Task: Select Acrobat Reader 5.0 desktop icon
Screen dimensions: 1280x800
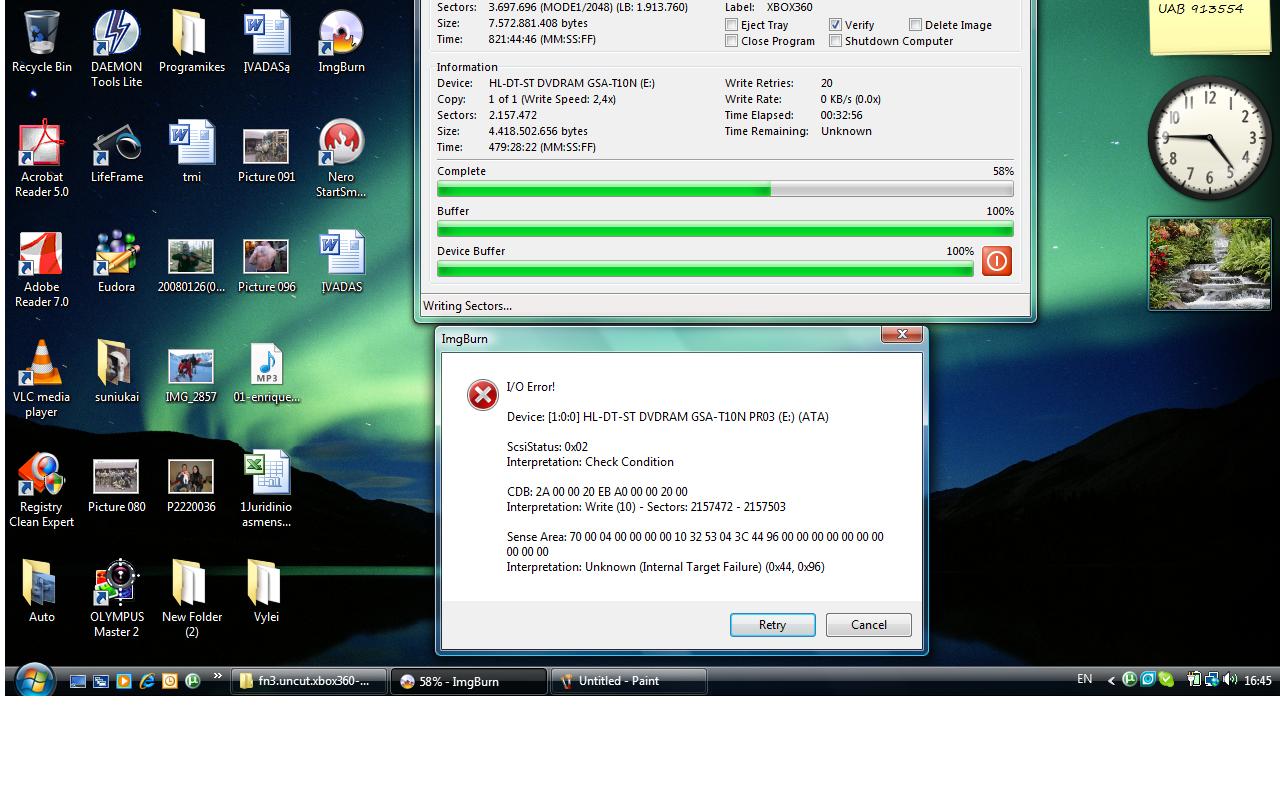Action: (41, 158)
